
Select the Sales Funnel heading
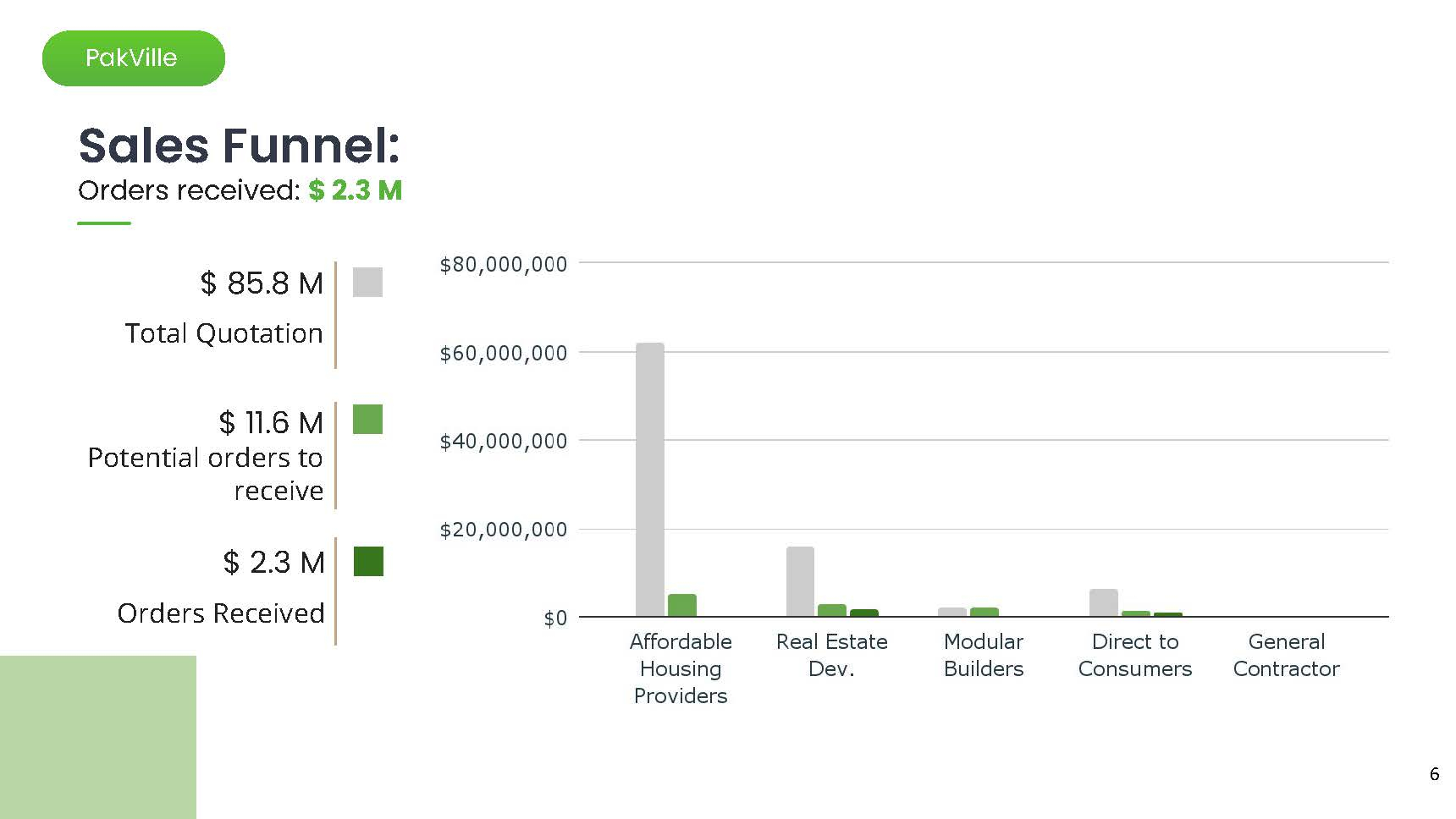pos(239,146)
